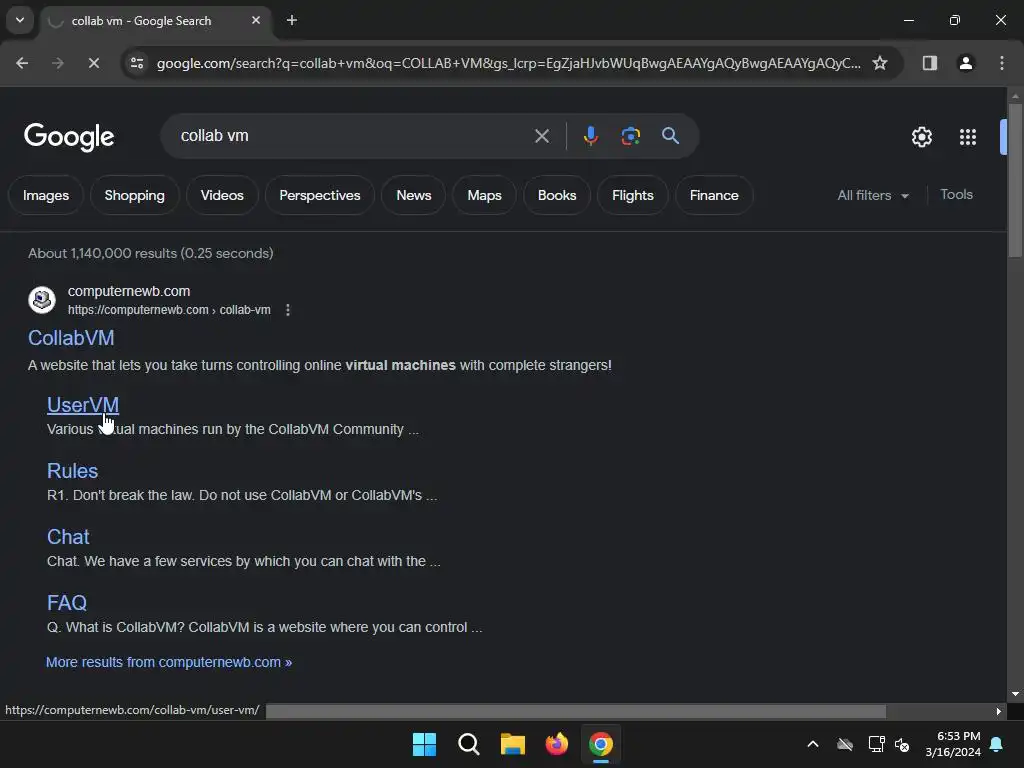Screen dimensions: 1024x768
Task: Clear the search query with X
Action: point(541,136)
